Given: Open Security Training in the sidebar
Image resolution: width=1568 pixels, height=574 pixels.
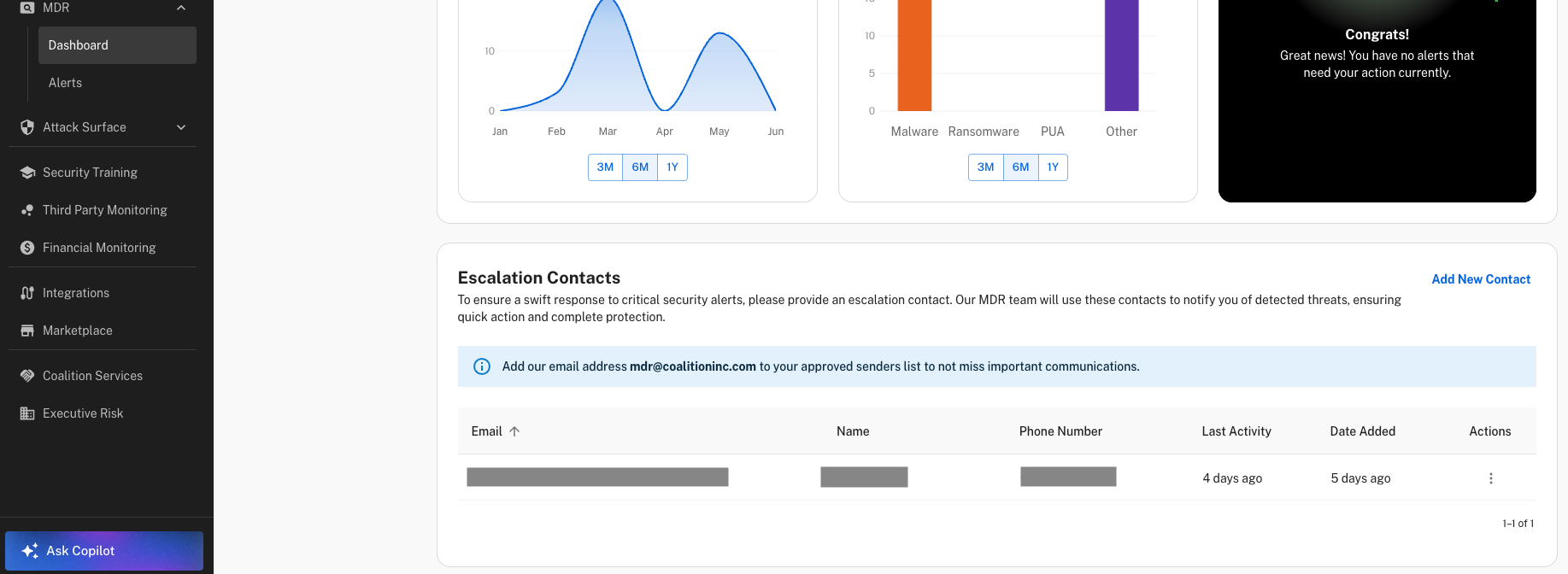Looking at the screenshot, I should tap(90, 173).
